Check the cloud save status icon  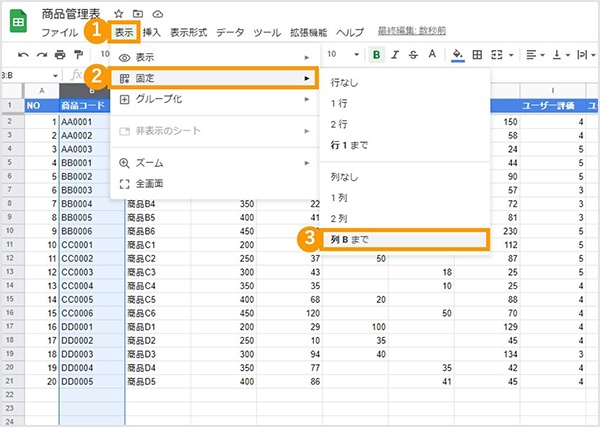pyautogui.click(x=158, y=14)
